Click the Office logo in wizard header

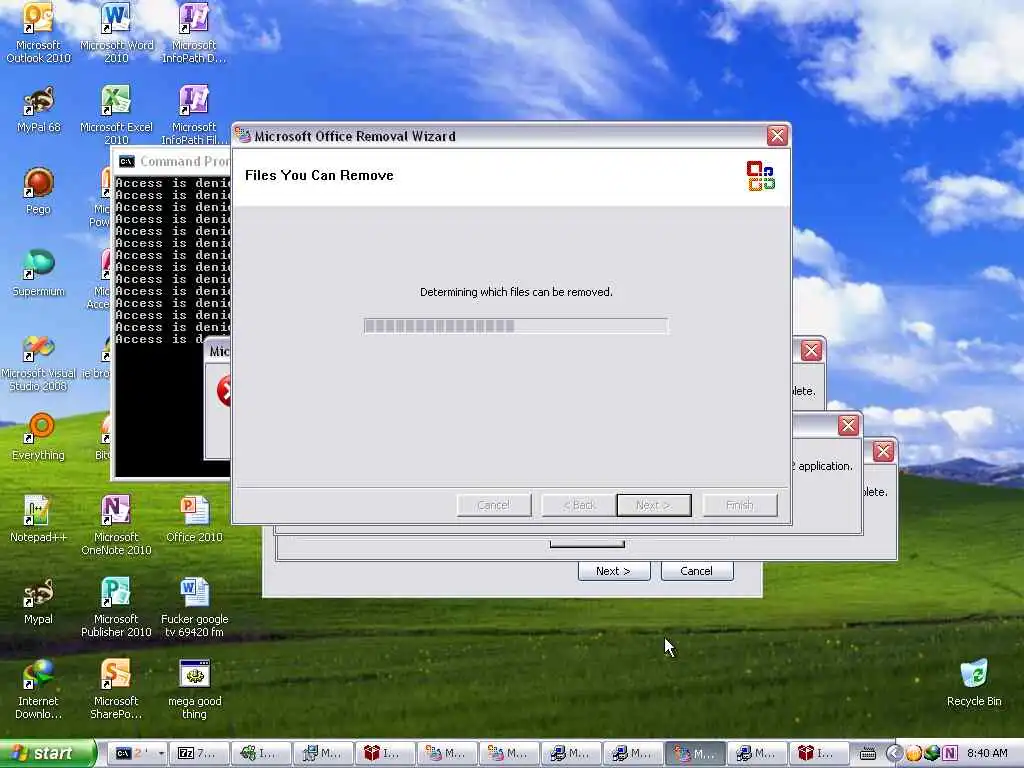coord(761,176)
